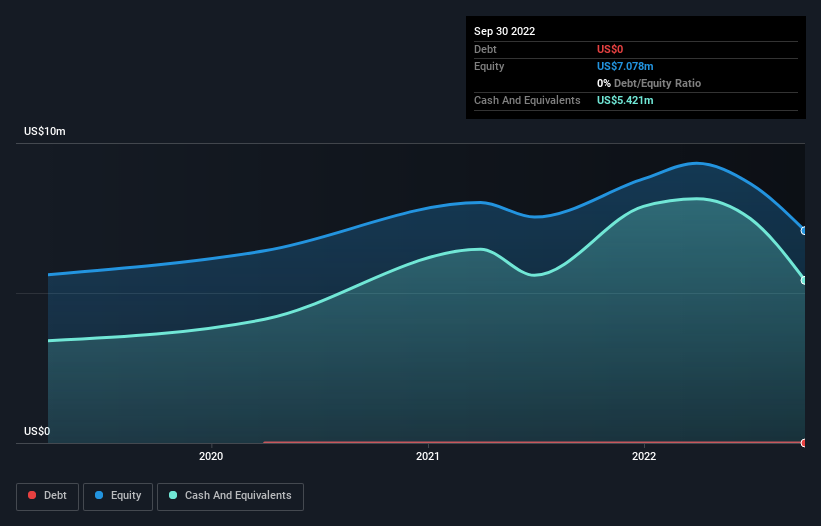Click the 2022 x-axis label
The height and width of the screenshot is (526, 821).
(x=644, y=456)
